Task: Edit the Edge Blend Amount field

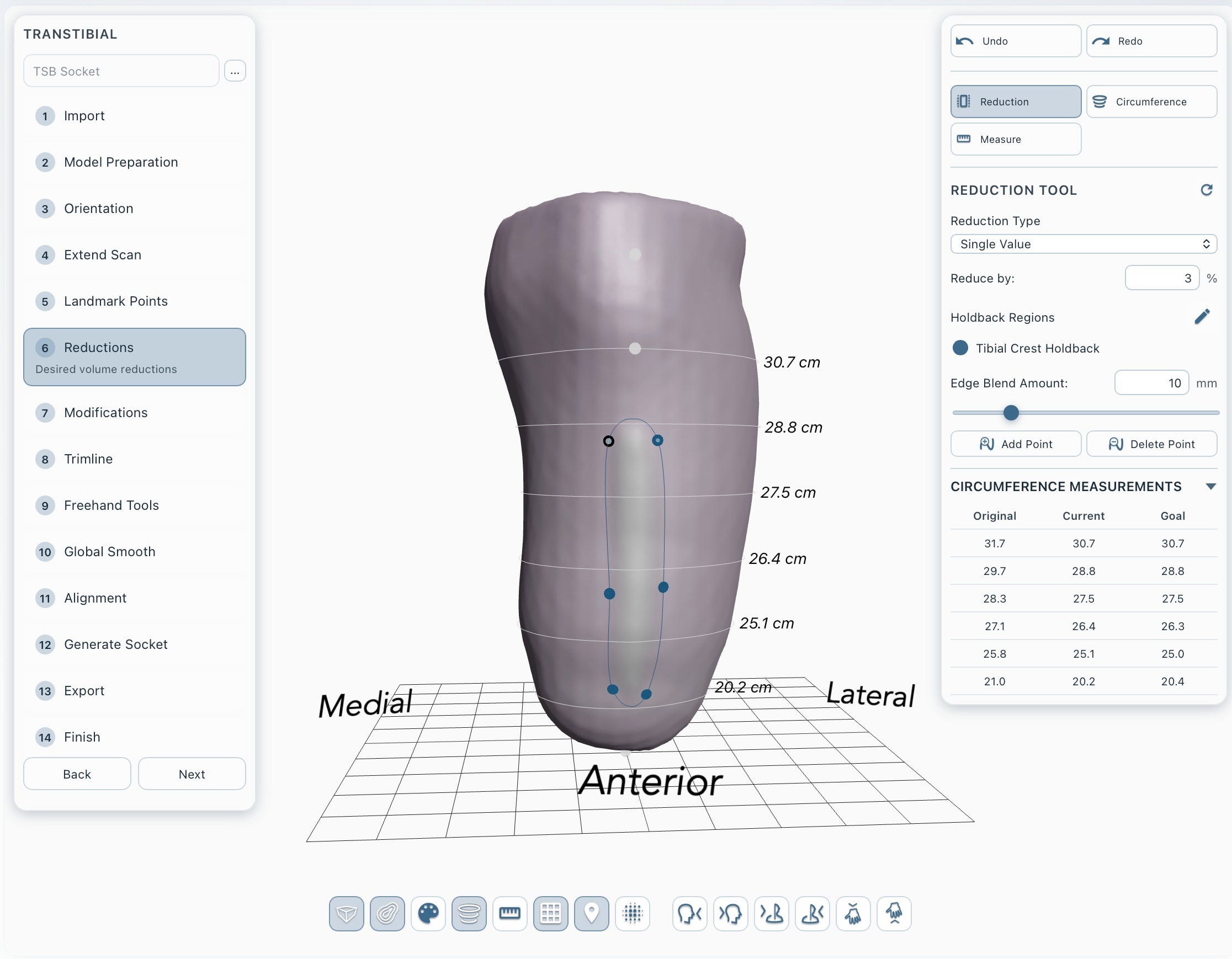Action: coord(1151,383)
